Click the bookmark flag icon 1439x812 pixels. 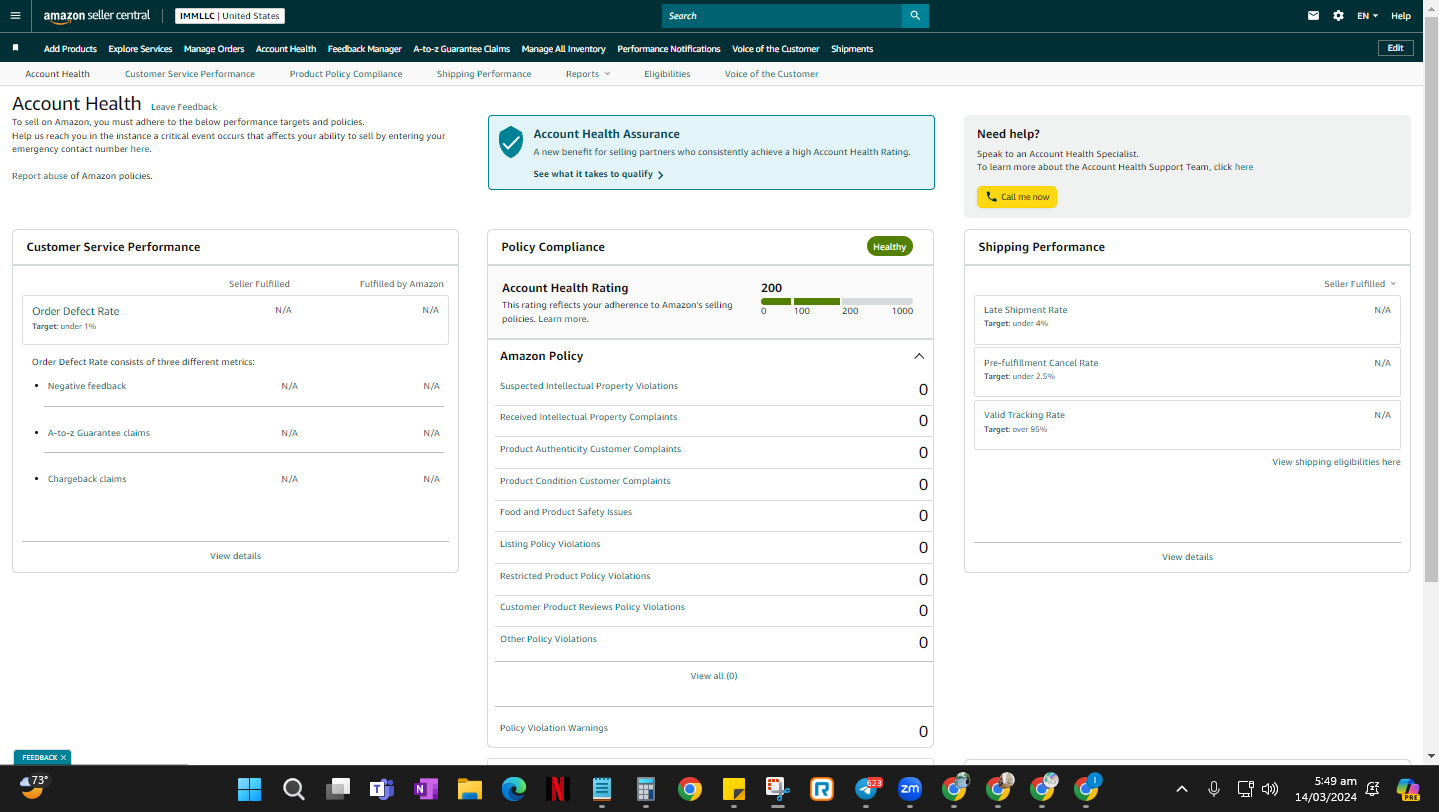click(x=15, y=48)
